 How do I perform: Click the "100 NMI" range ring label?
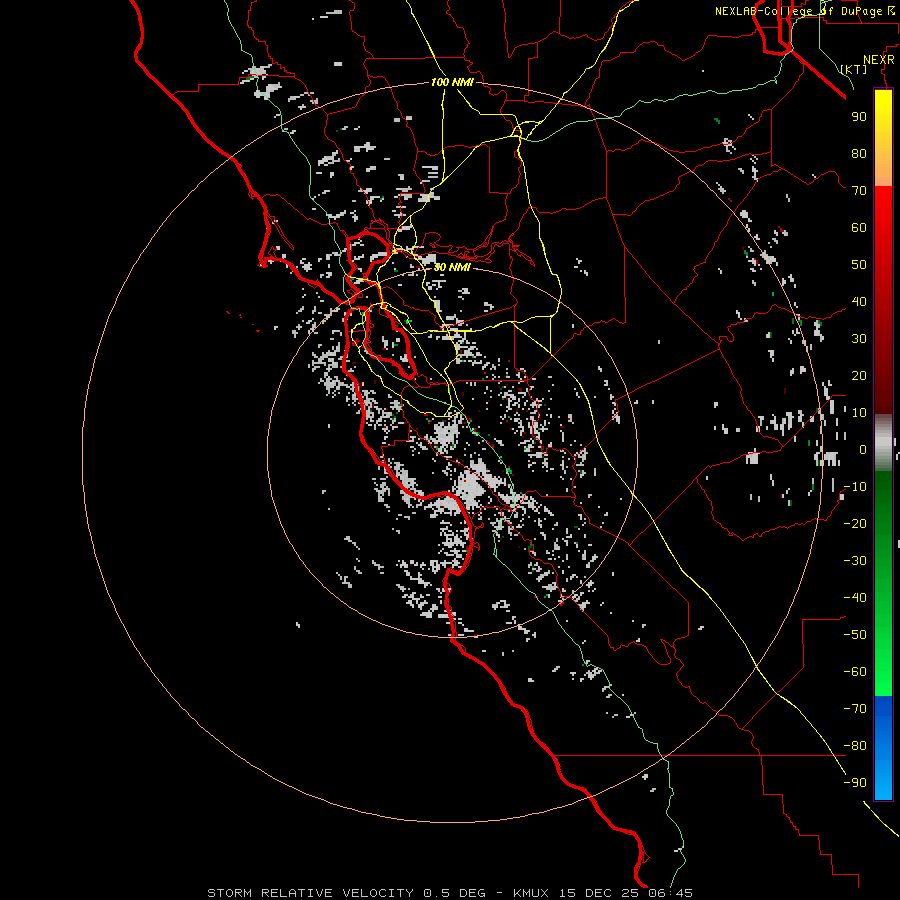coord(452,82)
